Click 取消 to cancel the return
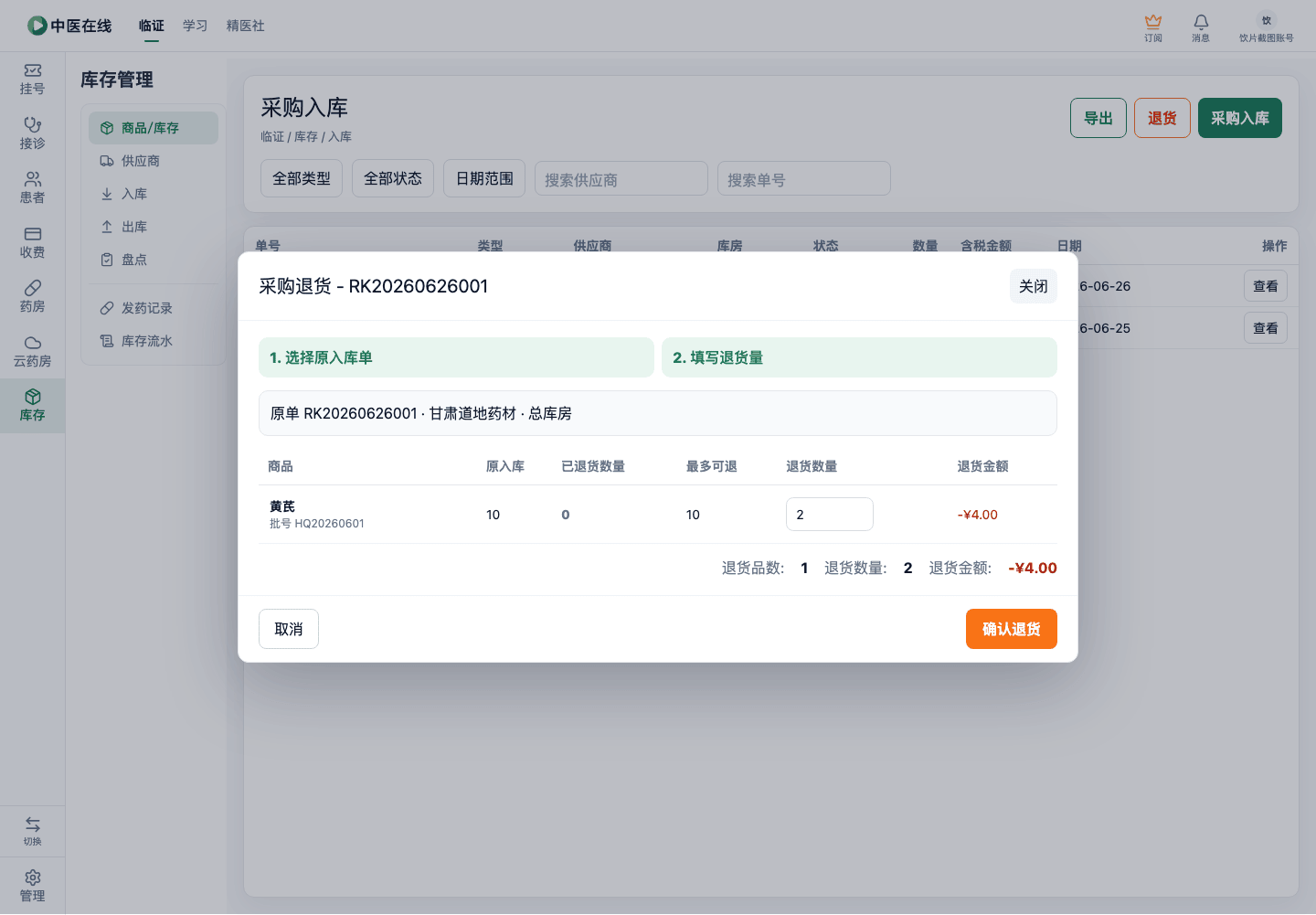Viewport: 1316px width, 915px height. 289,629
